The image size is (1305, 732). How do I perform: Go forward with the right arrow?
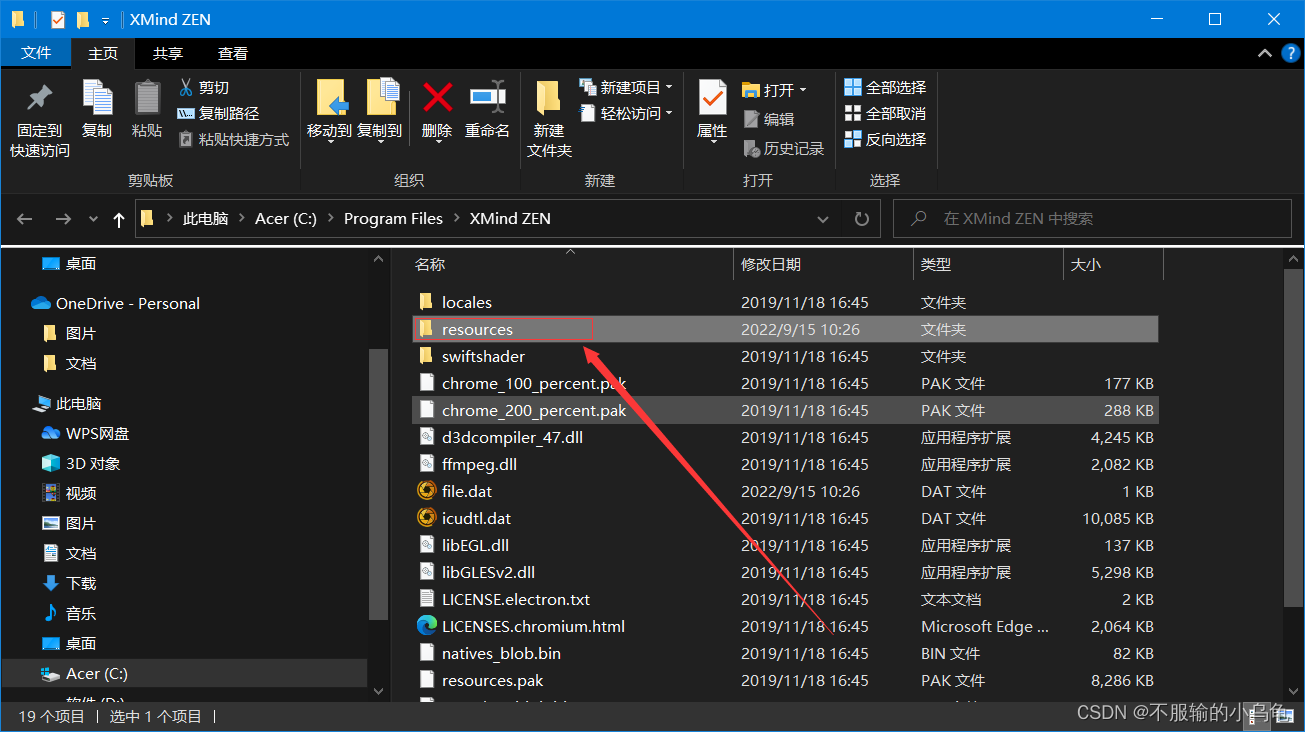point(63,219)
